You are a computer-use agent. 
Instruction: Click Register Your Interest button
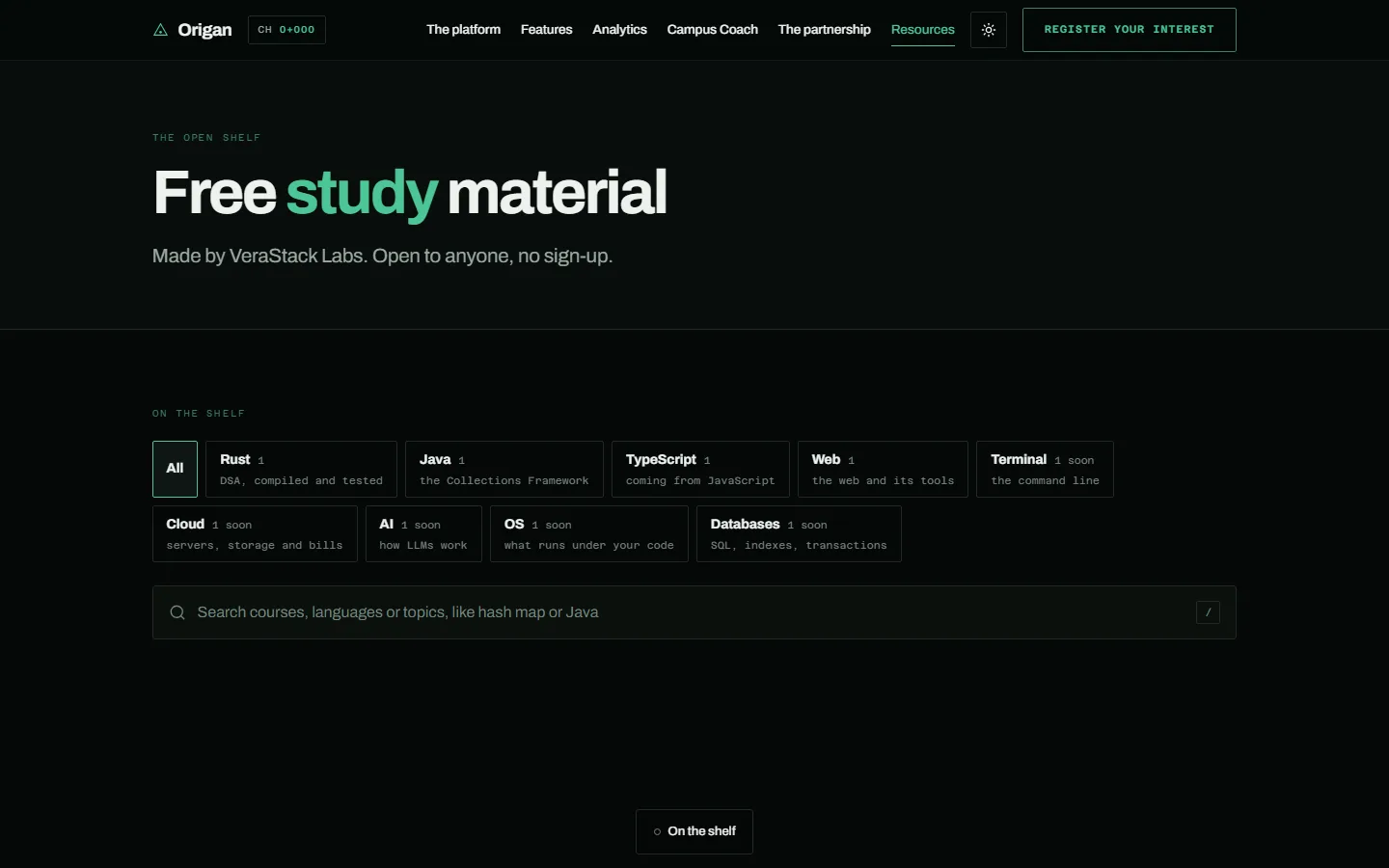point(1130,30)
